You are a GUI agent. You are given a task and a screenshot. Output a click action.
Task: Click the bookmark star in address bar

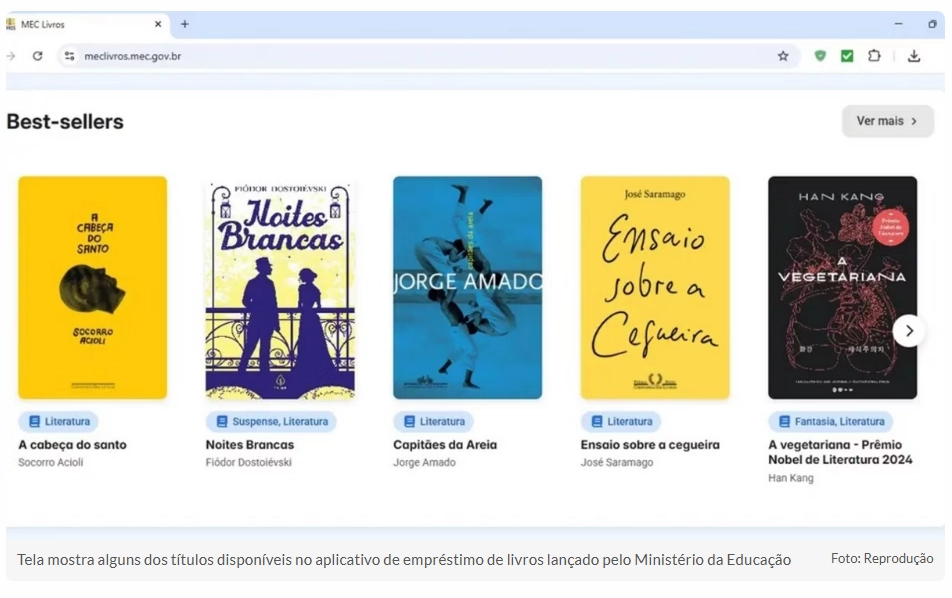coord(783,56)
